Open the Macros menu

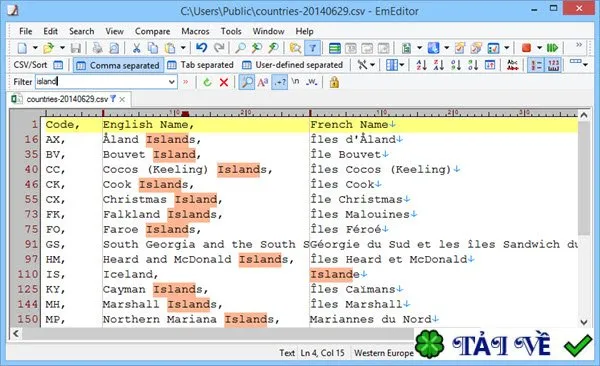[195, 31]
